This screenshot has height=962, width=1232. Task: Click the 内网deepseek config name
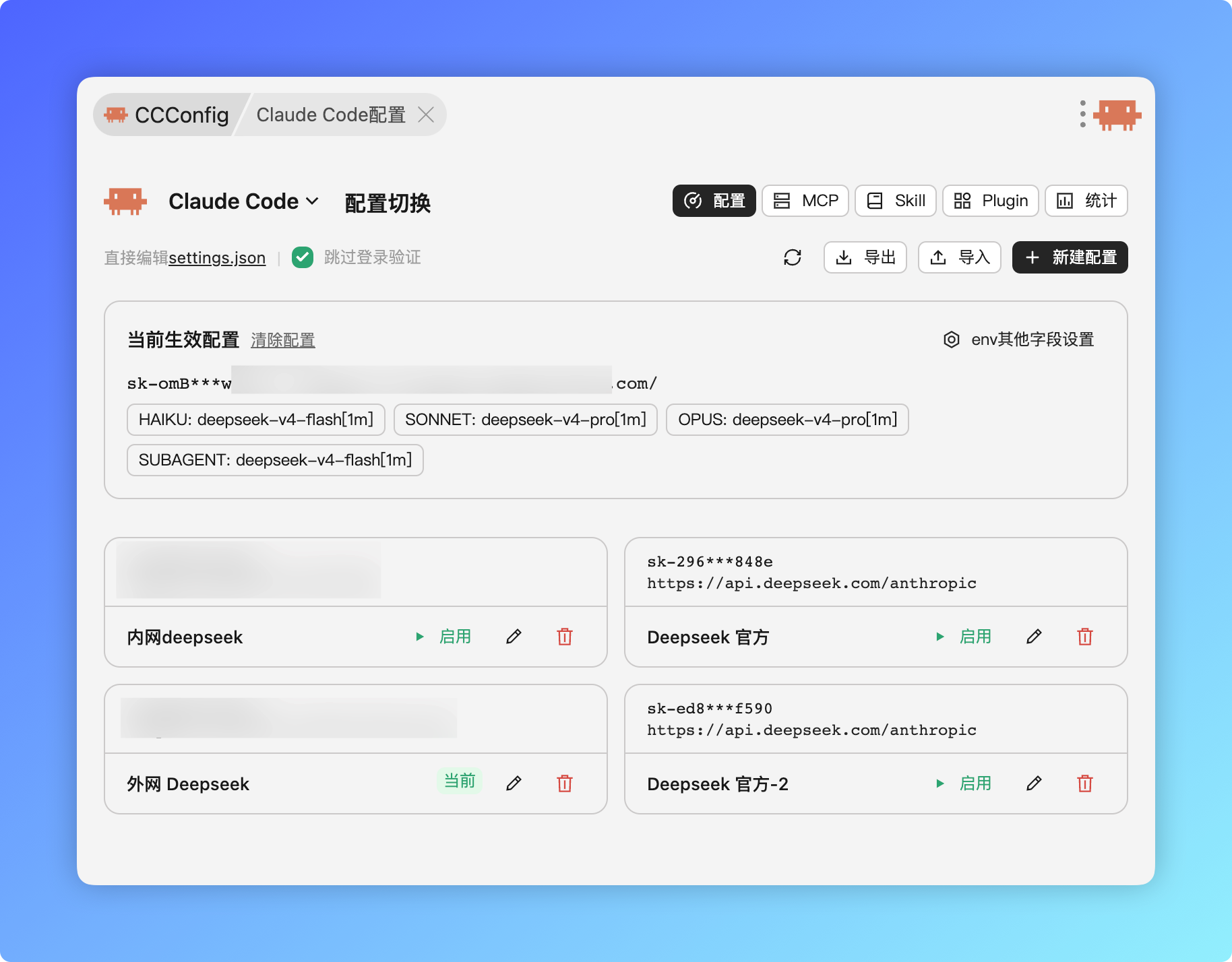(x=185, y=637)
